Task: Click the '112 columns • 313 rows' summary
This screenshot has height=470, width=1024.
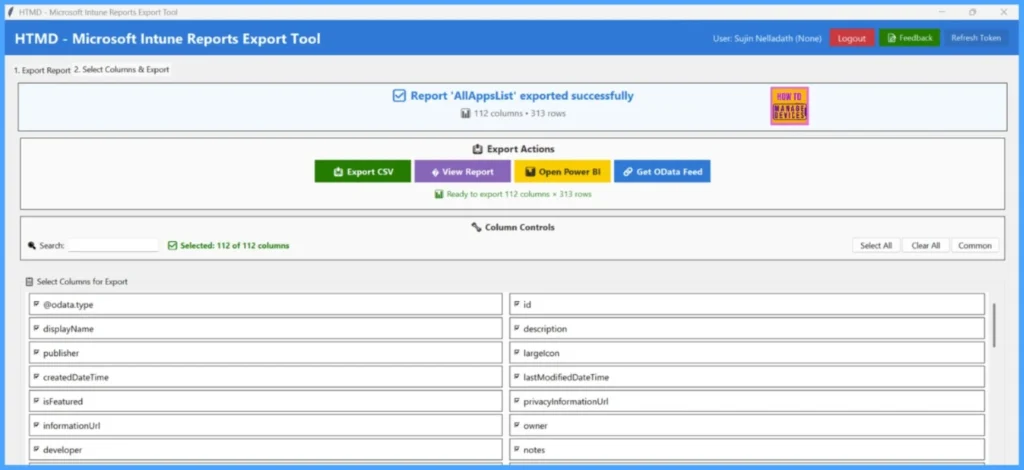Action: [520, 114]
